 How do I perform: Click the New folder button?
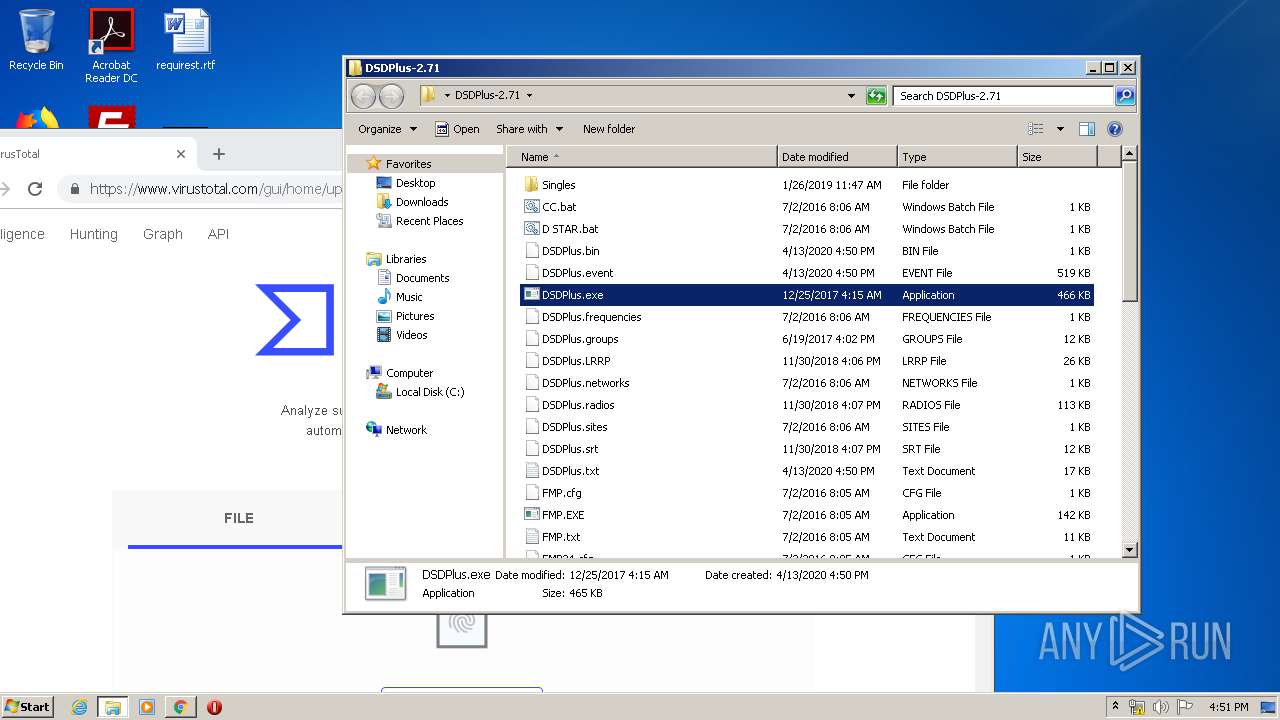[x=609, y=129]
